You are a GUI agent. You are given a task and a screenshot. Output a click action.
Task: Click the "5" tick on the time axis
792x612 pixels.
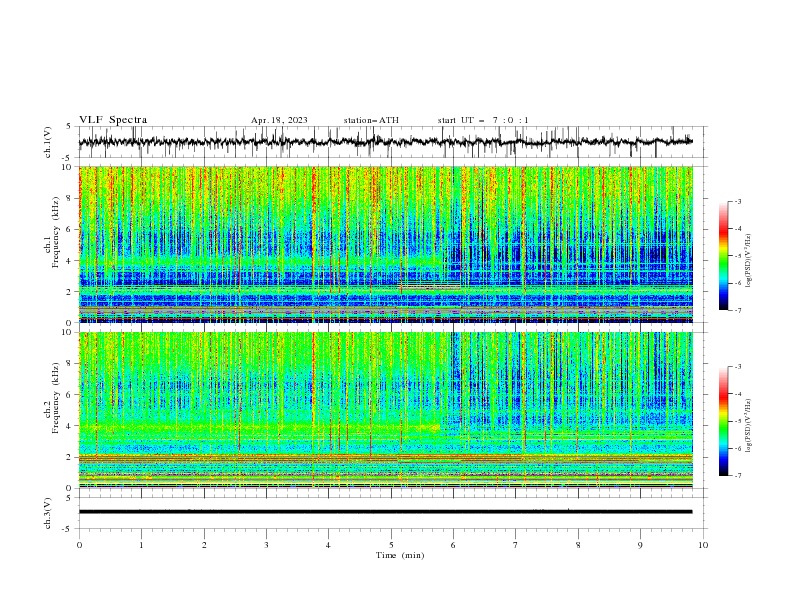pos(391,545)
